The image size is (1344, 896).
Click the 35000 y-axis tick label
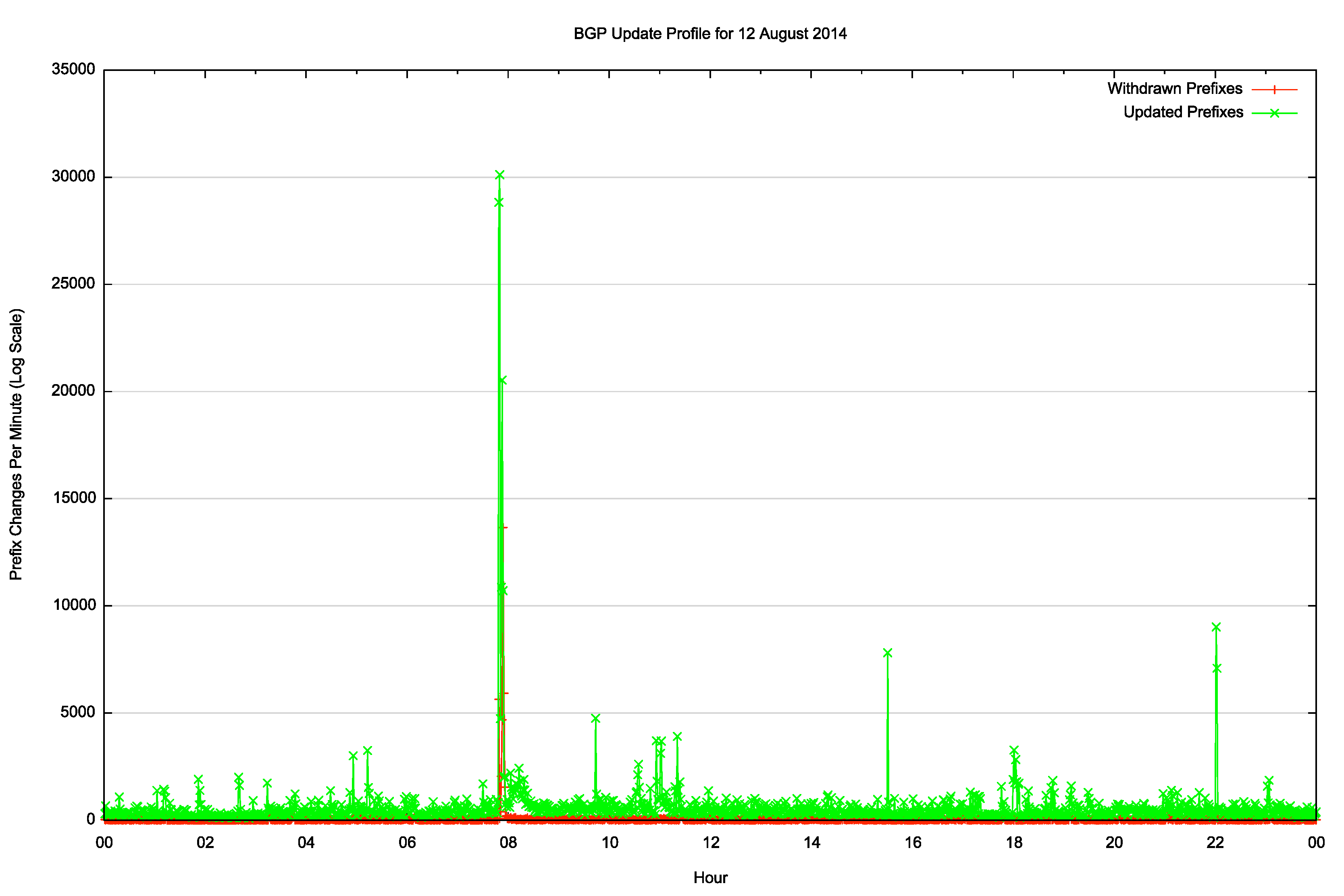[x=73, y=69]
